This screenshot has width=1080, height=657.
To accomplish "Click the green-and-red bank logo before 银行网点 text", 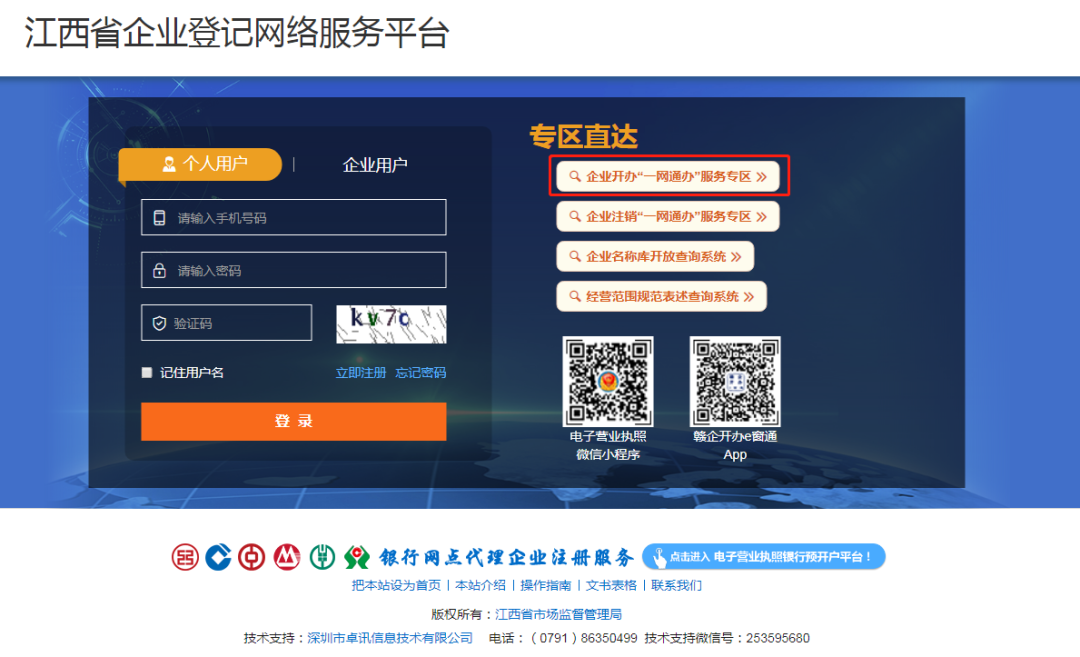I will (357, 557).
